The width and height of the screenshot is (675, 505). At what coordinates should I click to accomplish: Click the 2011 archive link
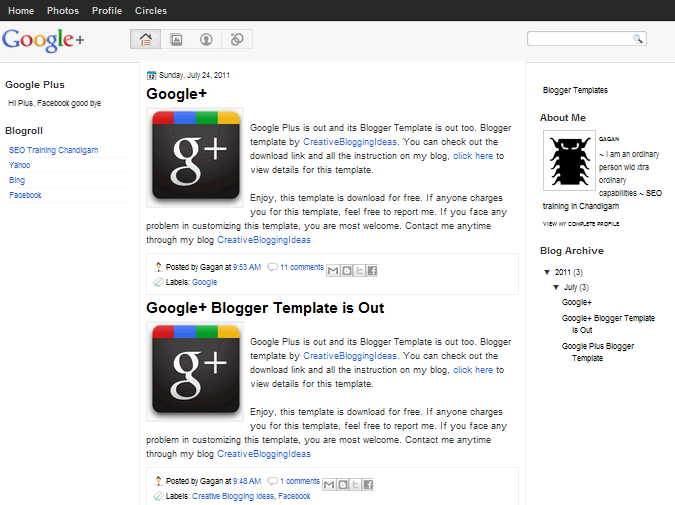562,272
